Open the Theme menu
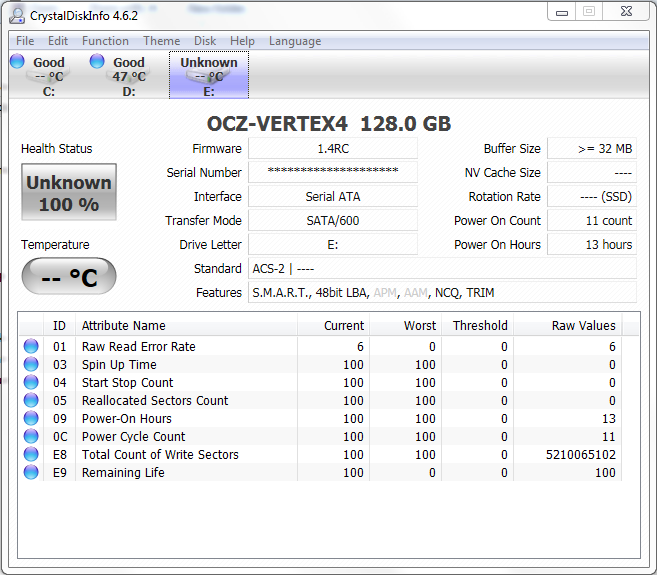This screenshot has height=575, width=657. pyautogui.click(x=161, y=41)
